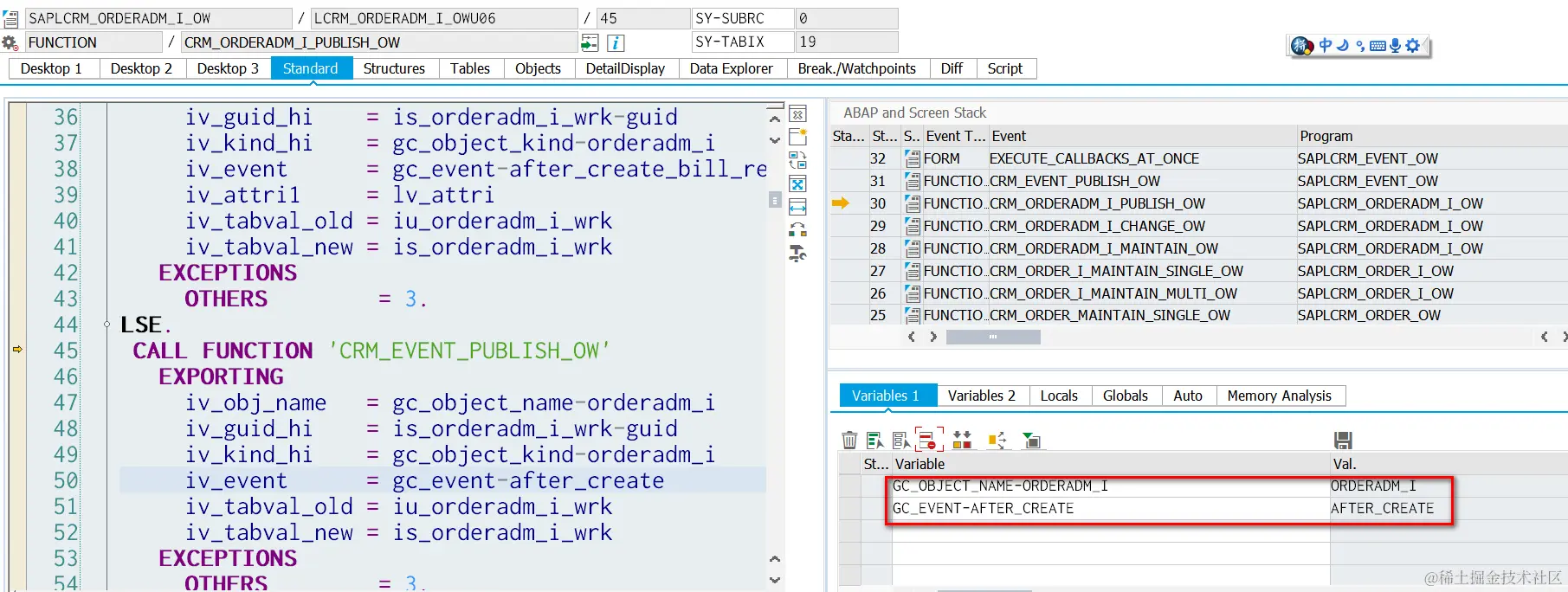Switch to Desktop 1 tab

(x=52, y=68)
